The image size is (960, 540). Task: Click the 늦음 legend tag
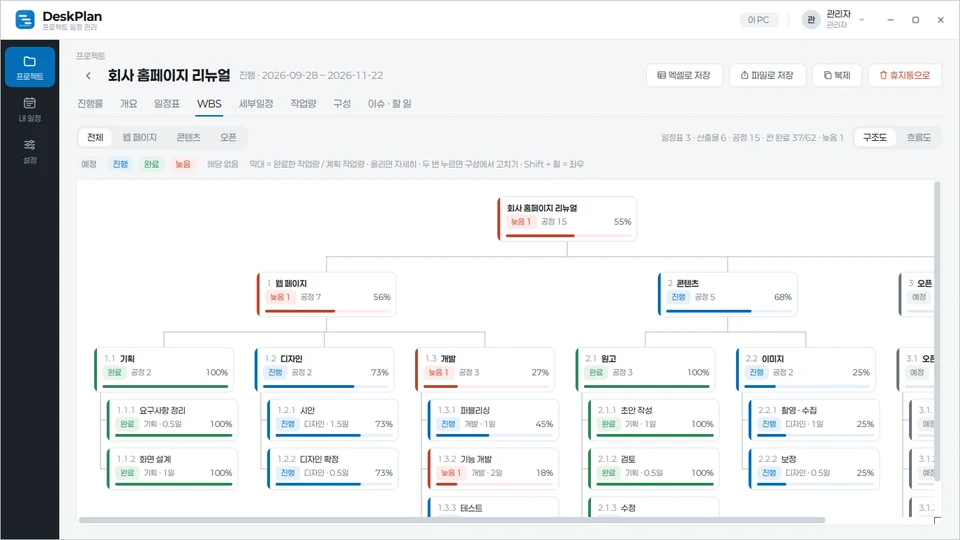pyautogui.click(x=183, y=164)
